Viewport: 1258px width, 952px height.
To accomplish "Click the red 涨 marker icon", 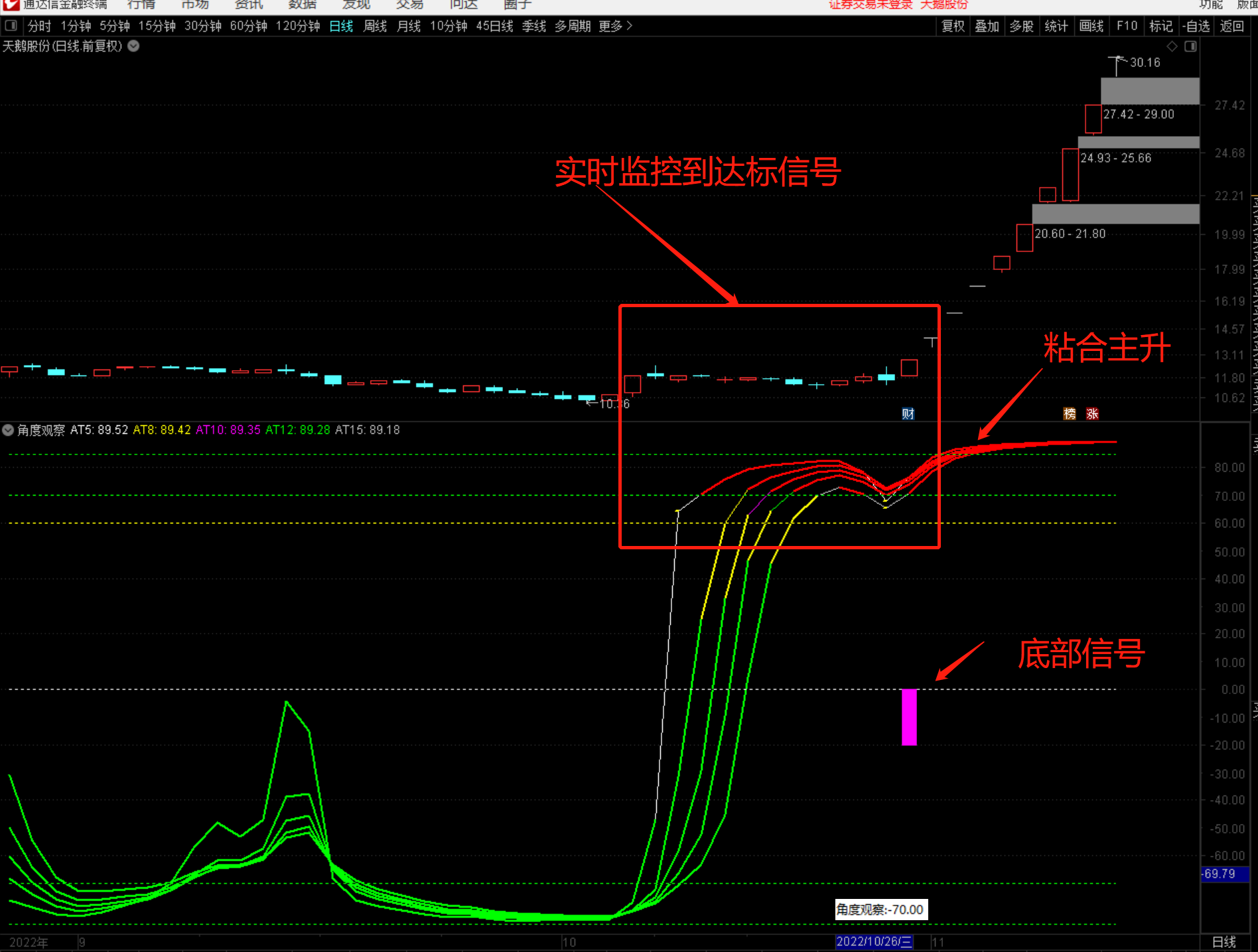I will pos(1092,414).
